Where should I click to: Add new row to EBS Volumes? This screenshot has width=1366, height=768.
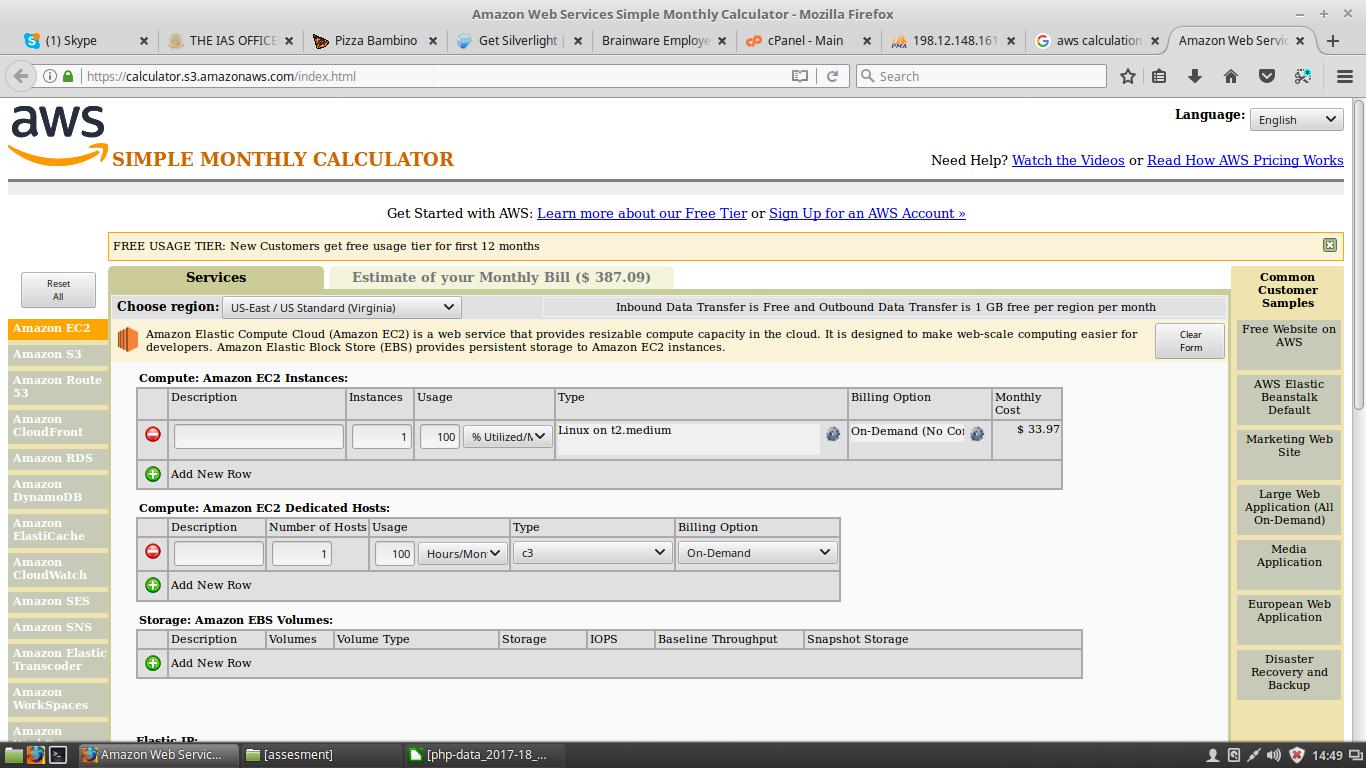153,663
